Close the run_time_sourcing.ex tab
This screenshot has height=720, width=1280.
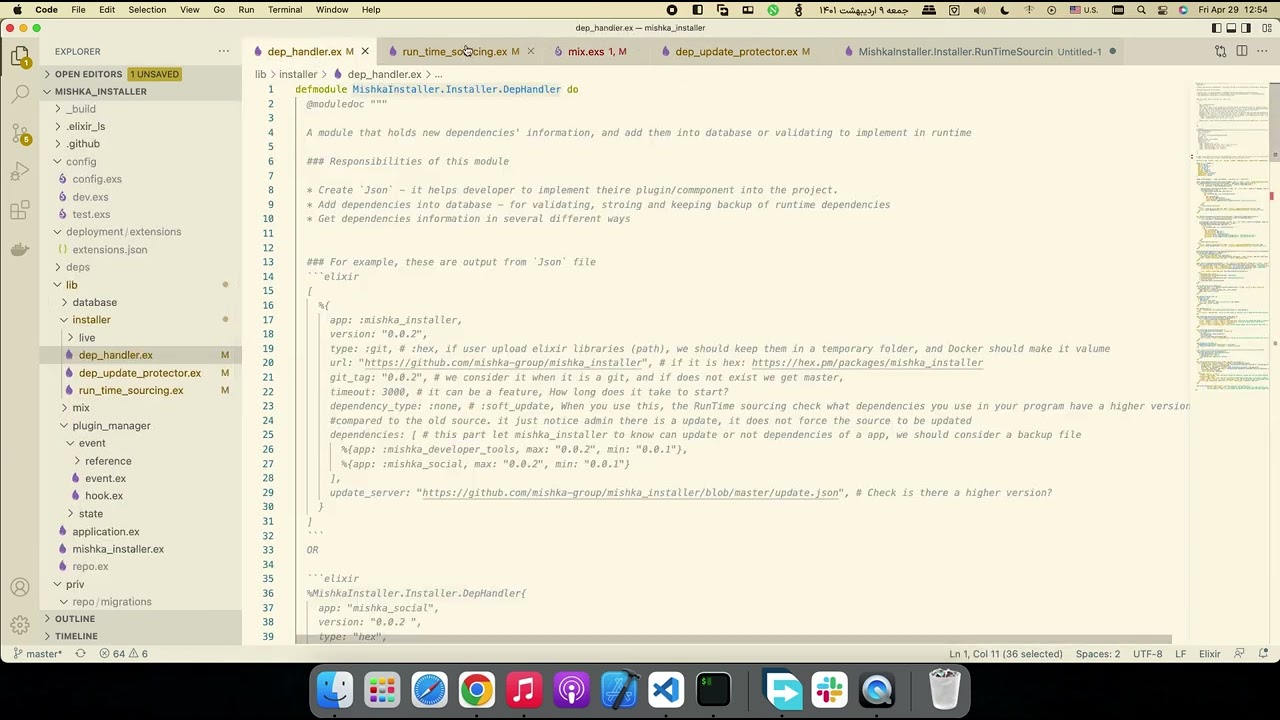(530, 51)
